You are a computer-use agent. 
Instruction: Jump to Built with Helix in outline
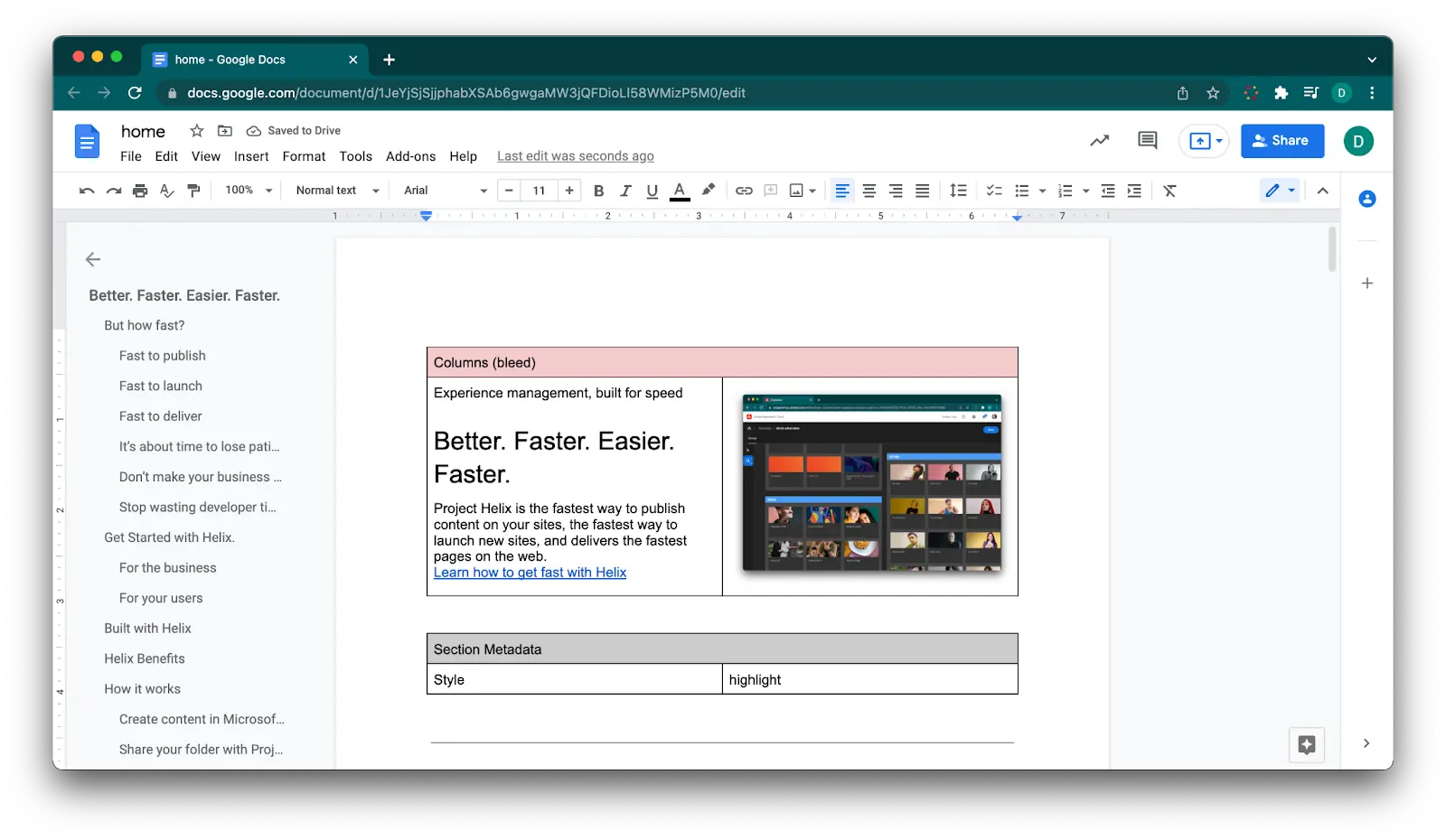147,629
